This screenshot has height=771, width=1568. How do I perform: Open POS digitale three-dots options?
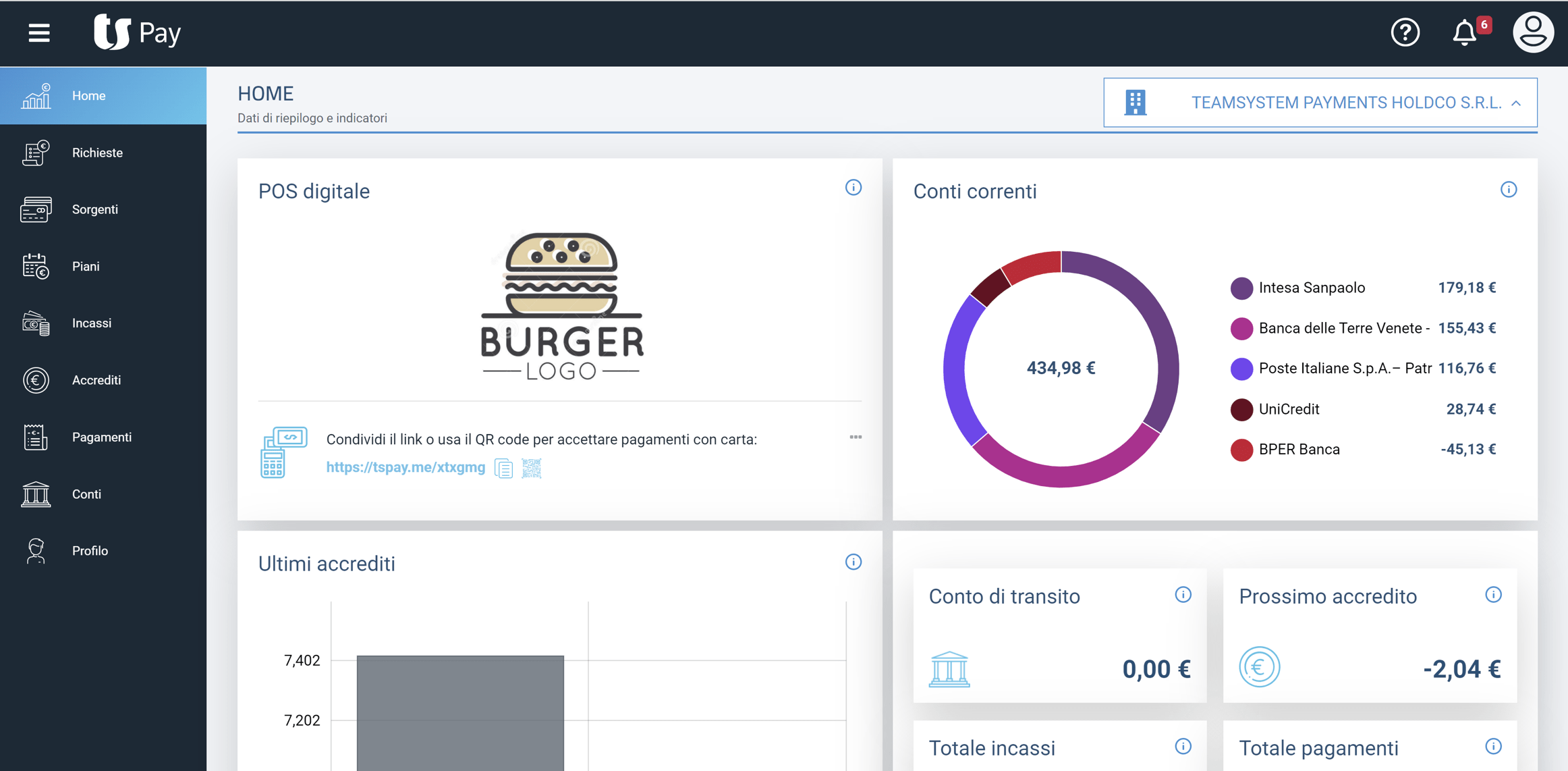(x=856, y=437)
